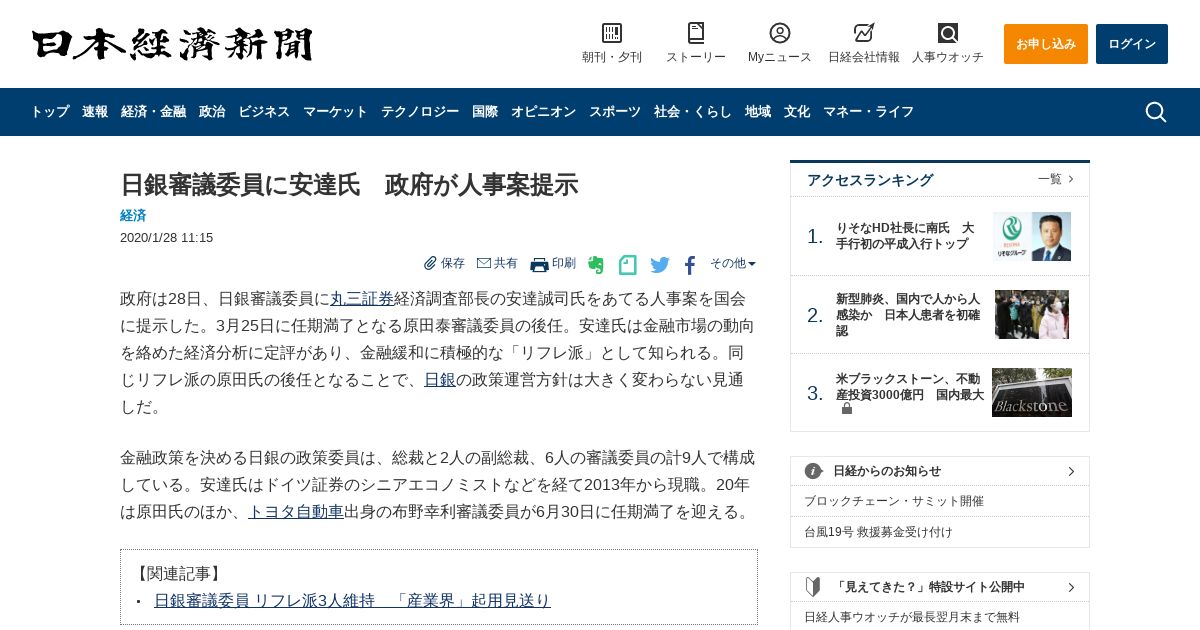1200x630 pixels.
Task: Open the 朝刊・夕刊 newspaper icon
Action: point(612,33)
